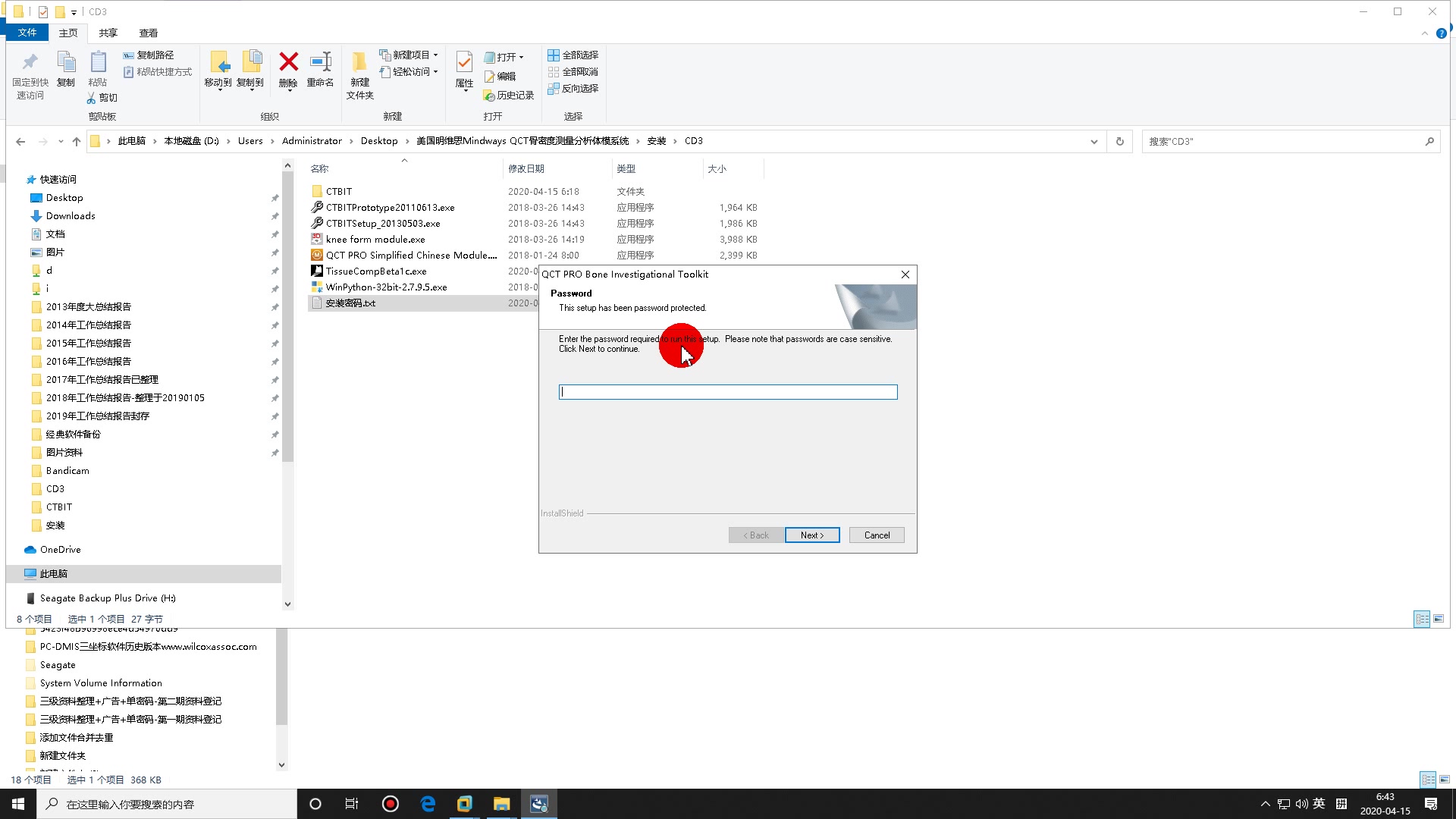
Task: Click Cancel in the installer dialog
Action: point(877,535)
